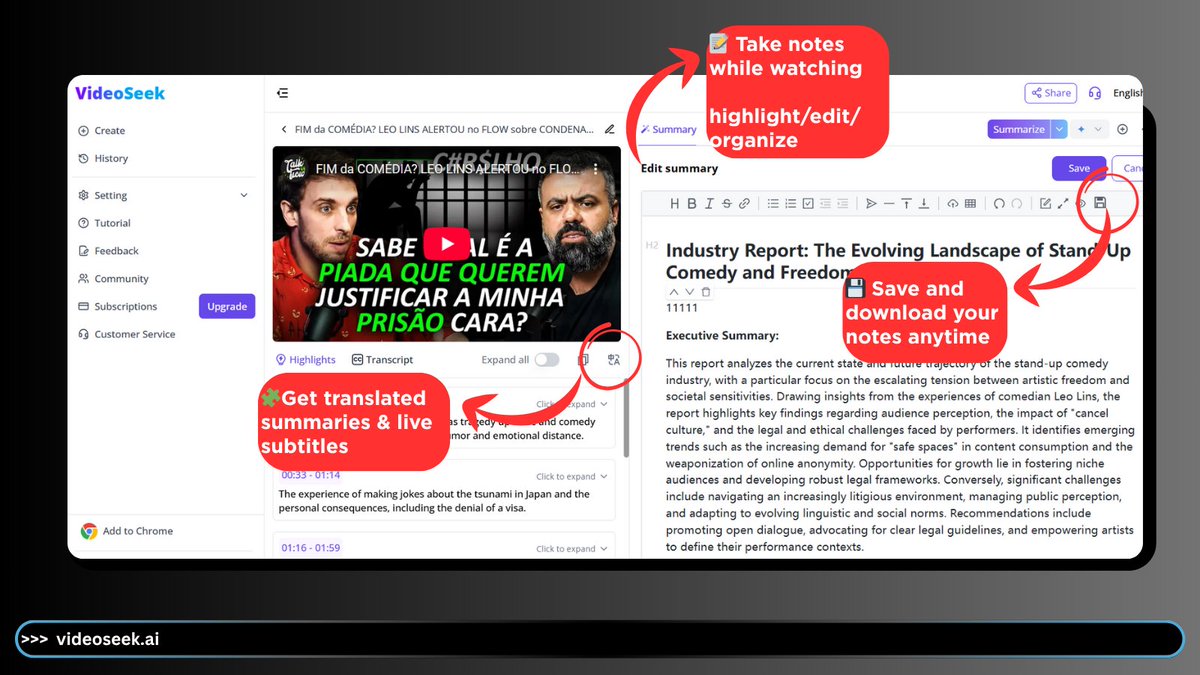This screenshot has width=1200, height=675.
Task: Open the AI sparkle dropdown
Action: (x=1090, y=129)
